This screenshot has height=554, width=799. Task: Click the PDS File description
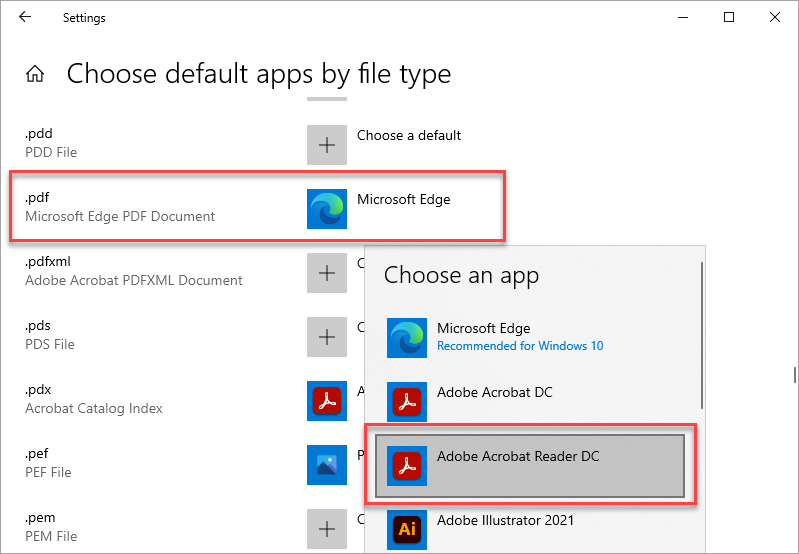point(50,345)
